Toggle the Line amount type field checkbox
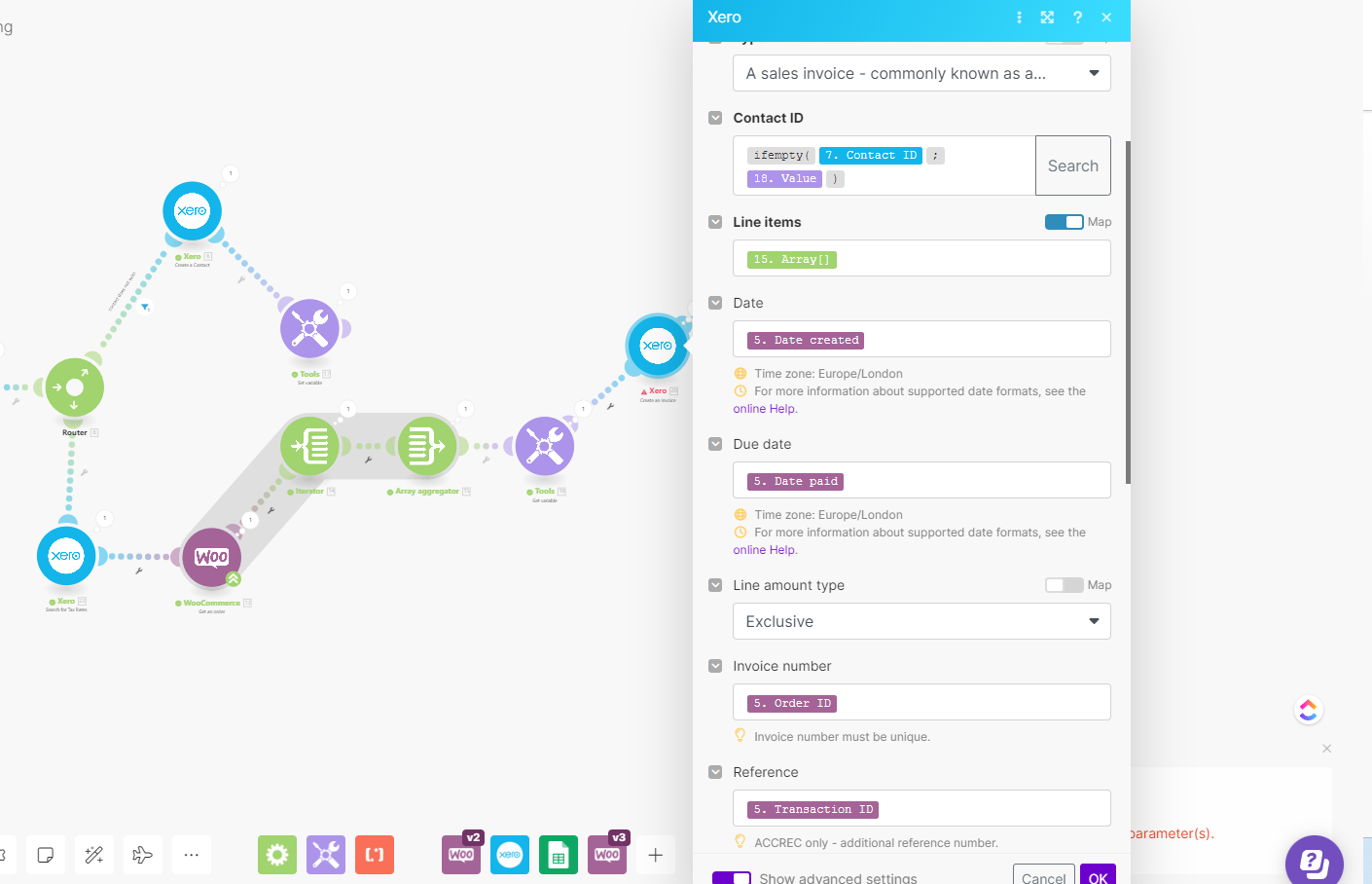Viewport: 1372px width, 884px height. [x=715, y=585]
